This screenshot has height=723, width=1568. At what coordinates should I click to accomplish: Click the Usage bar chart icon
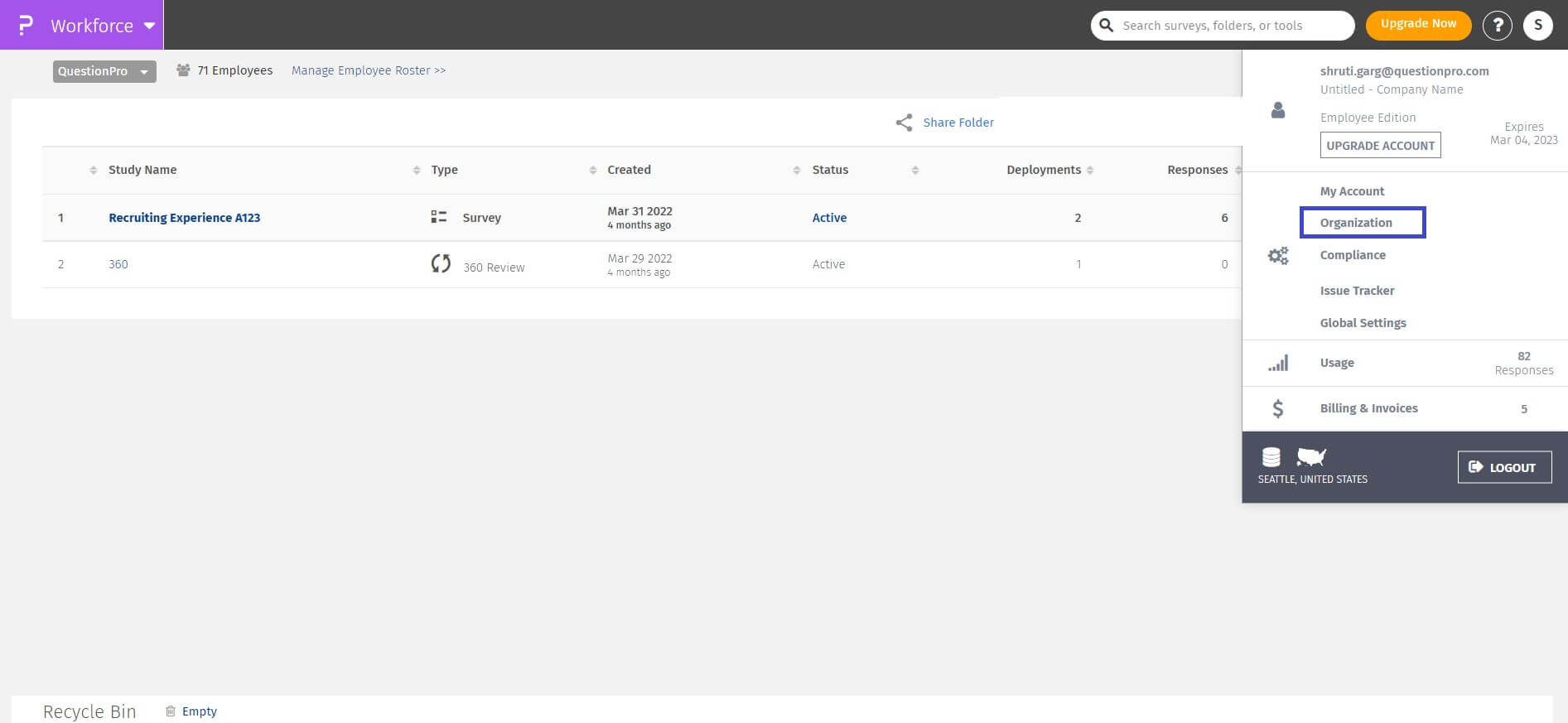click(x=1278, y=363)
